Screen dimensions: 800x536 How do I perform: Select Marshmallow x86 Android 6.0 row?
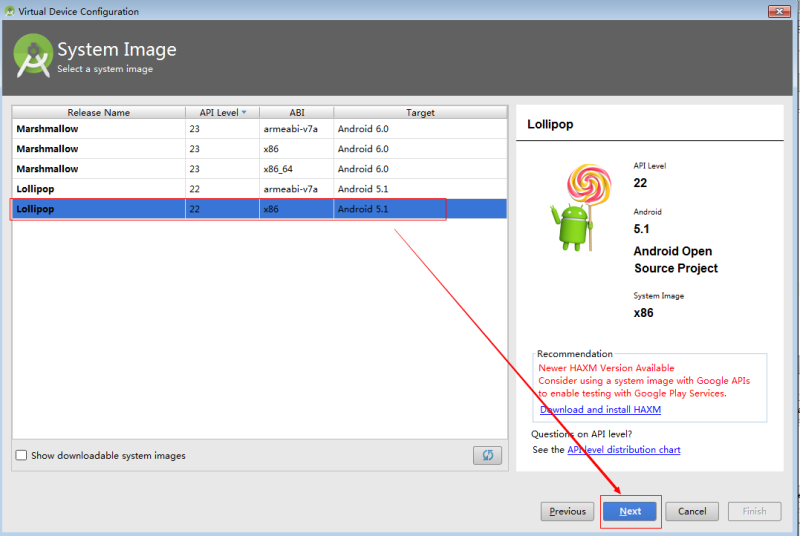[260, 149]
